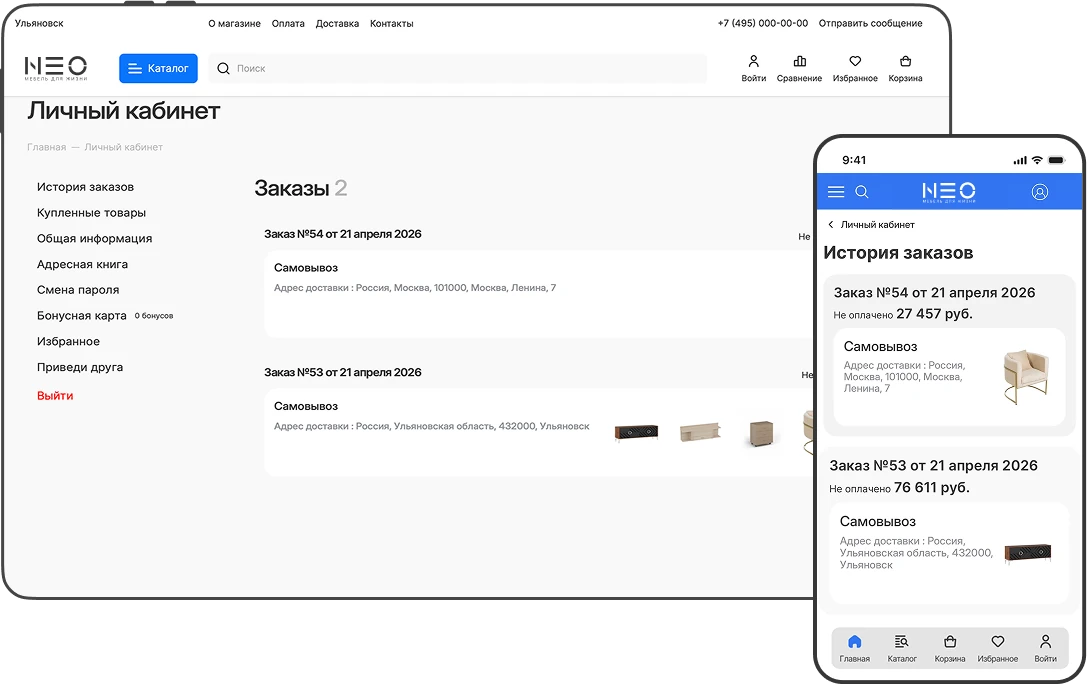The image size is (1087, 684).
Task: Select the city Ульяновск in top bar
Action: click(x=39, y=23)
